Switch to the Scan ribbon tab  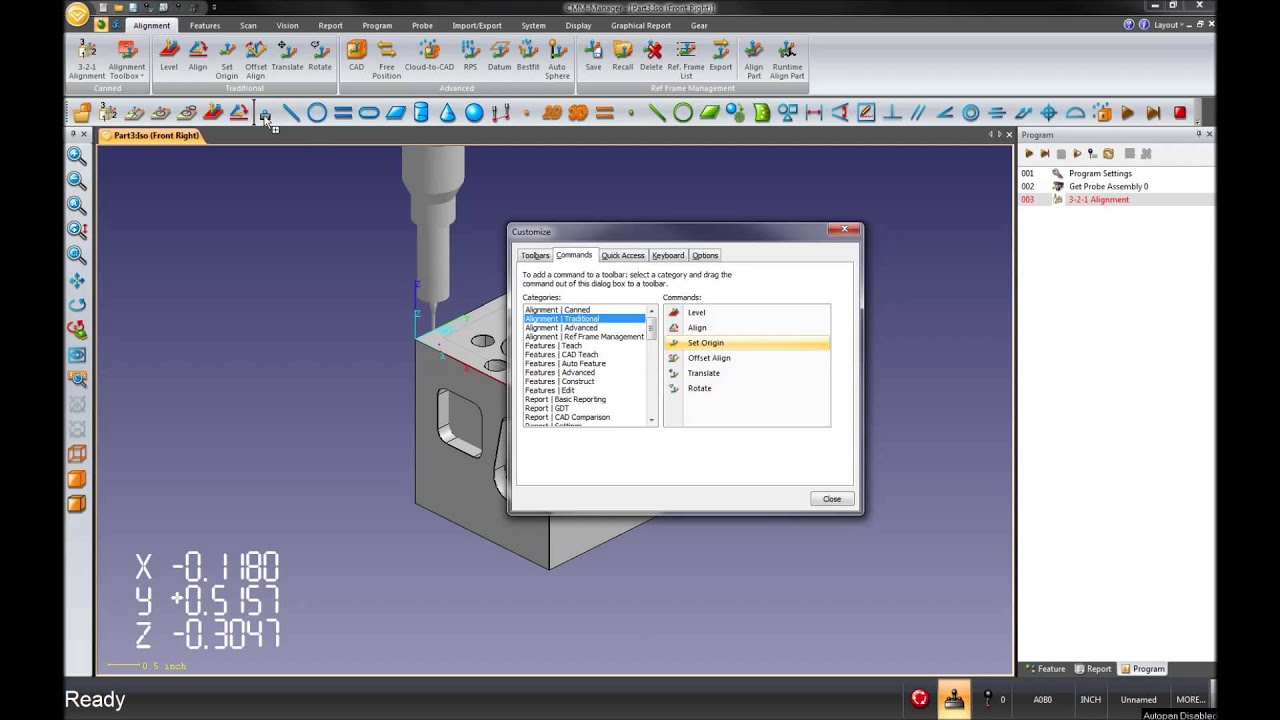pyautogui.click(x=248, y=25)
